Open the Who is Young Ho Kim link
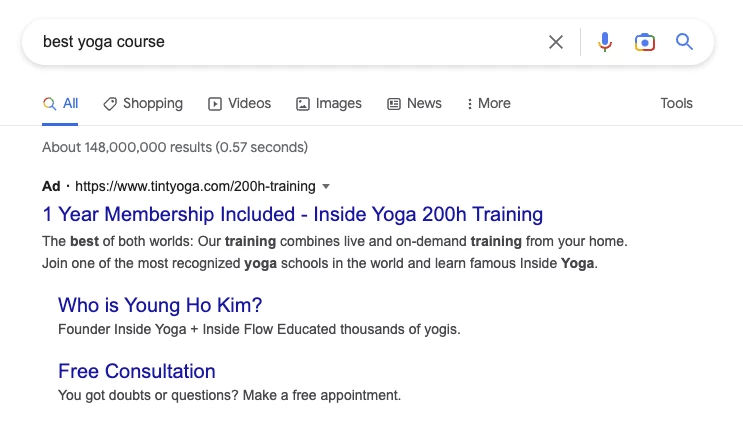Viewport: 743px width, 430px height. click(x=166, y=305)
